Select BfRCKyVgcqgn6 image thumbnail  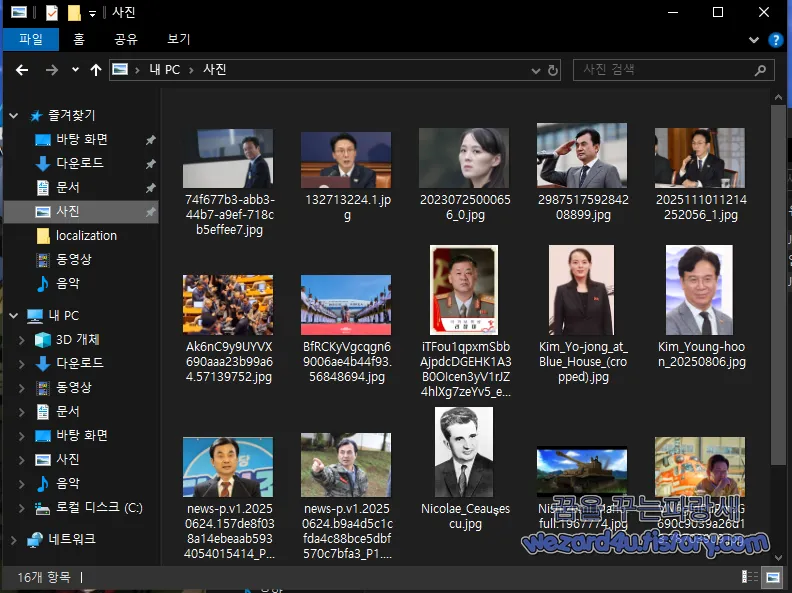coord(345,305)
